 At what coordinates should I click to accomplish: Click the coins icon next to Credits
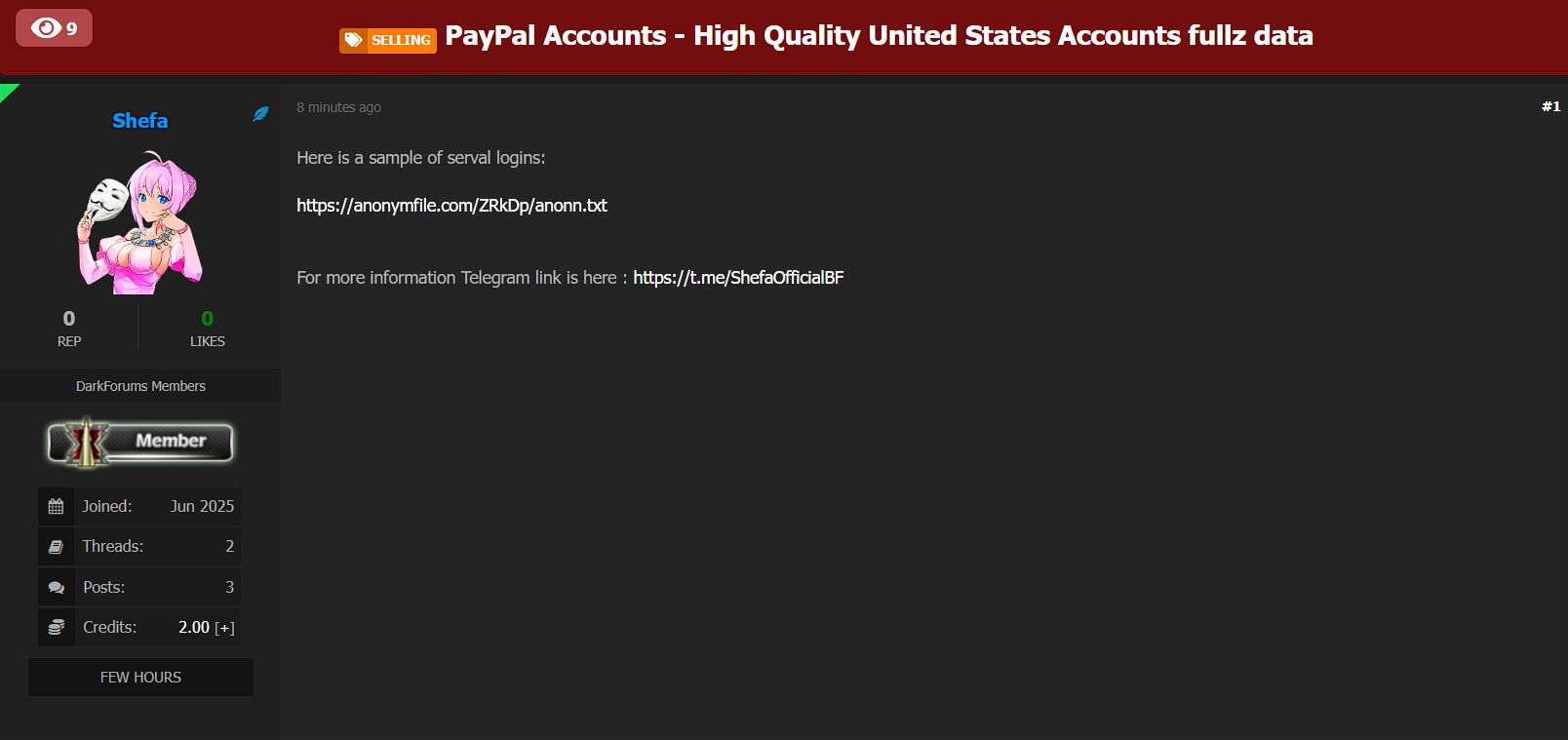[x=56, y=627]
